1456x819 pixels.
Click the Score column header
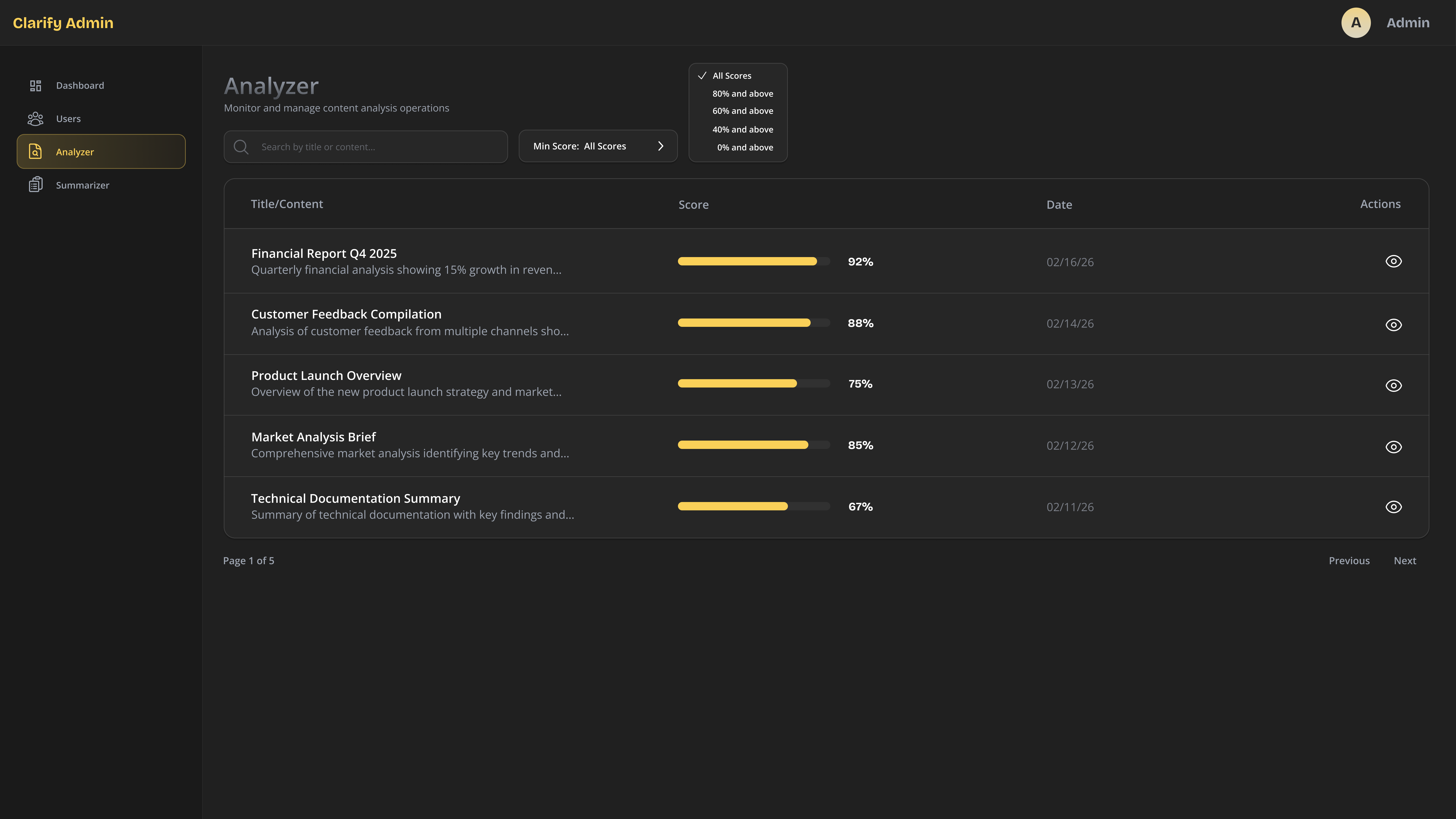[693, 205]
